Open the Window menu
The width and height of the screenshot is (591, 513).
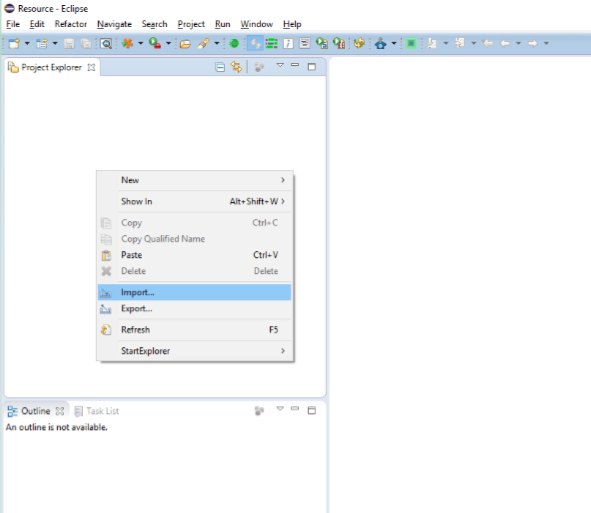pos(257,24)
